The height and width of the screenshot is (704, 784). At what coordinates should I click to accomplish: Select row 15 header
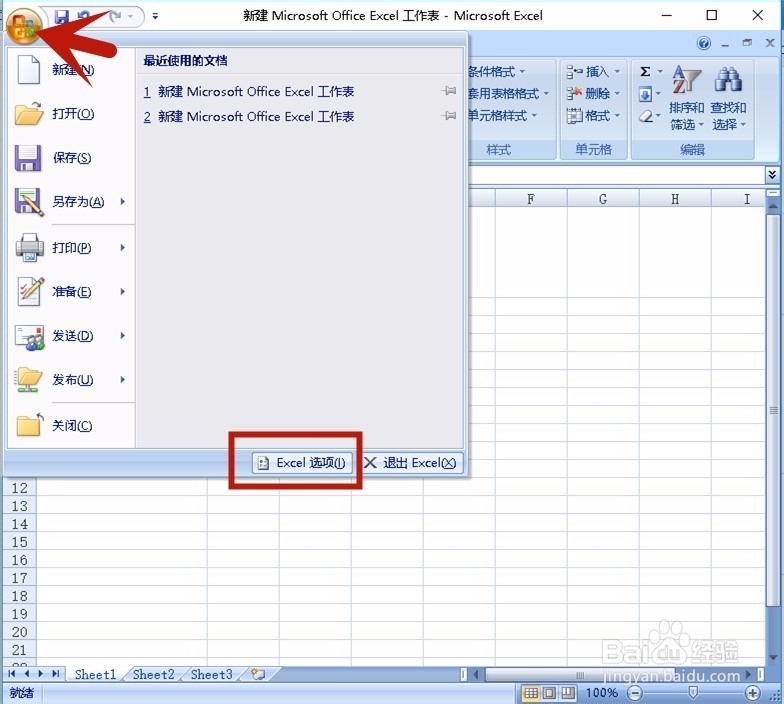pyautogui.click(x=20, y=542)
